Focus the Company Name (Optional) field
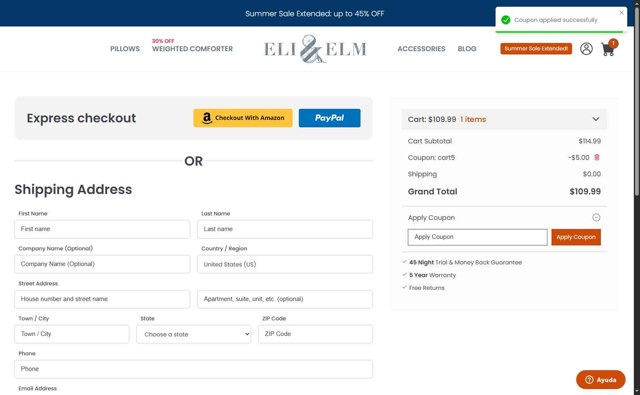Screen dimensions: 640x395 pos(102,264)
